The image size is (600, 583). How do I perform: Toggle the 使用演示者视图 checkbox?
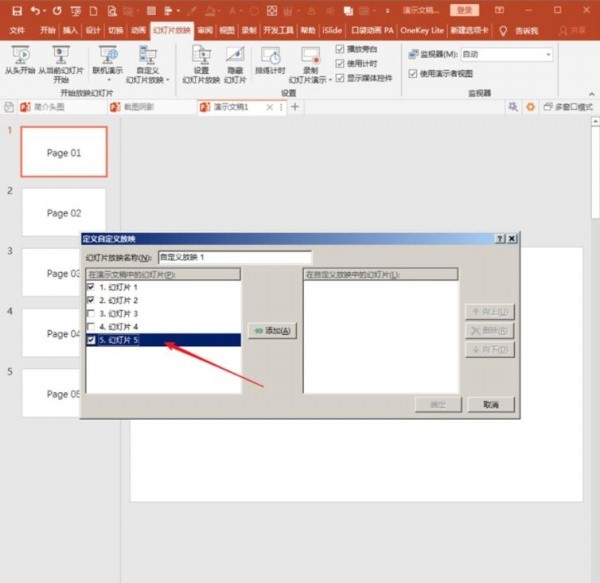412,73
